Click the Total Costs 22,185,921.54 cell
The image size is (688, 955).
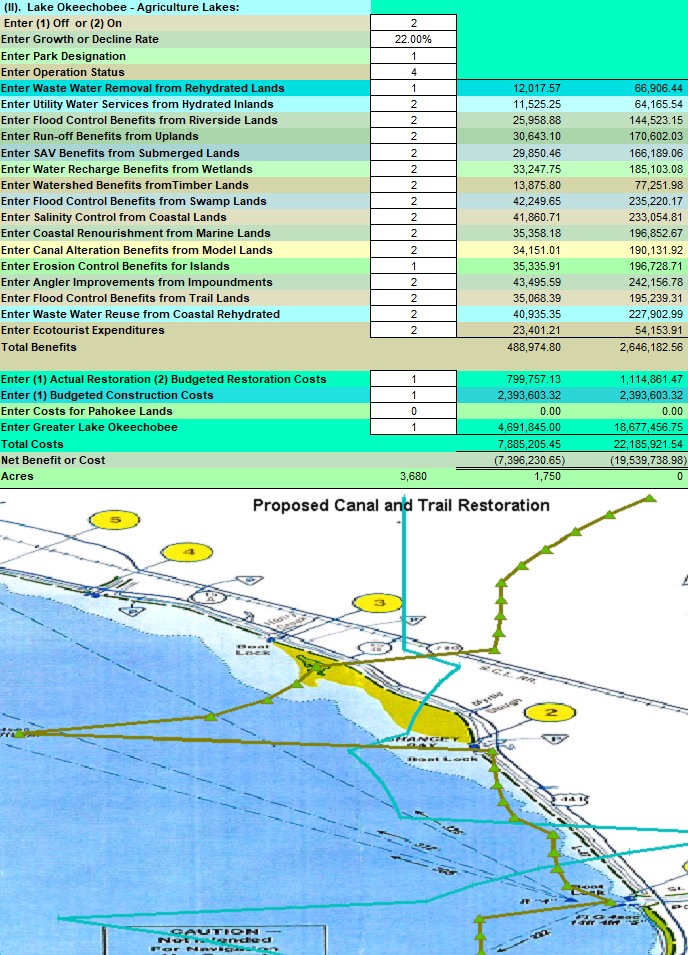point(629,444)
